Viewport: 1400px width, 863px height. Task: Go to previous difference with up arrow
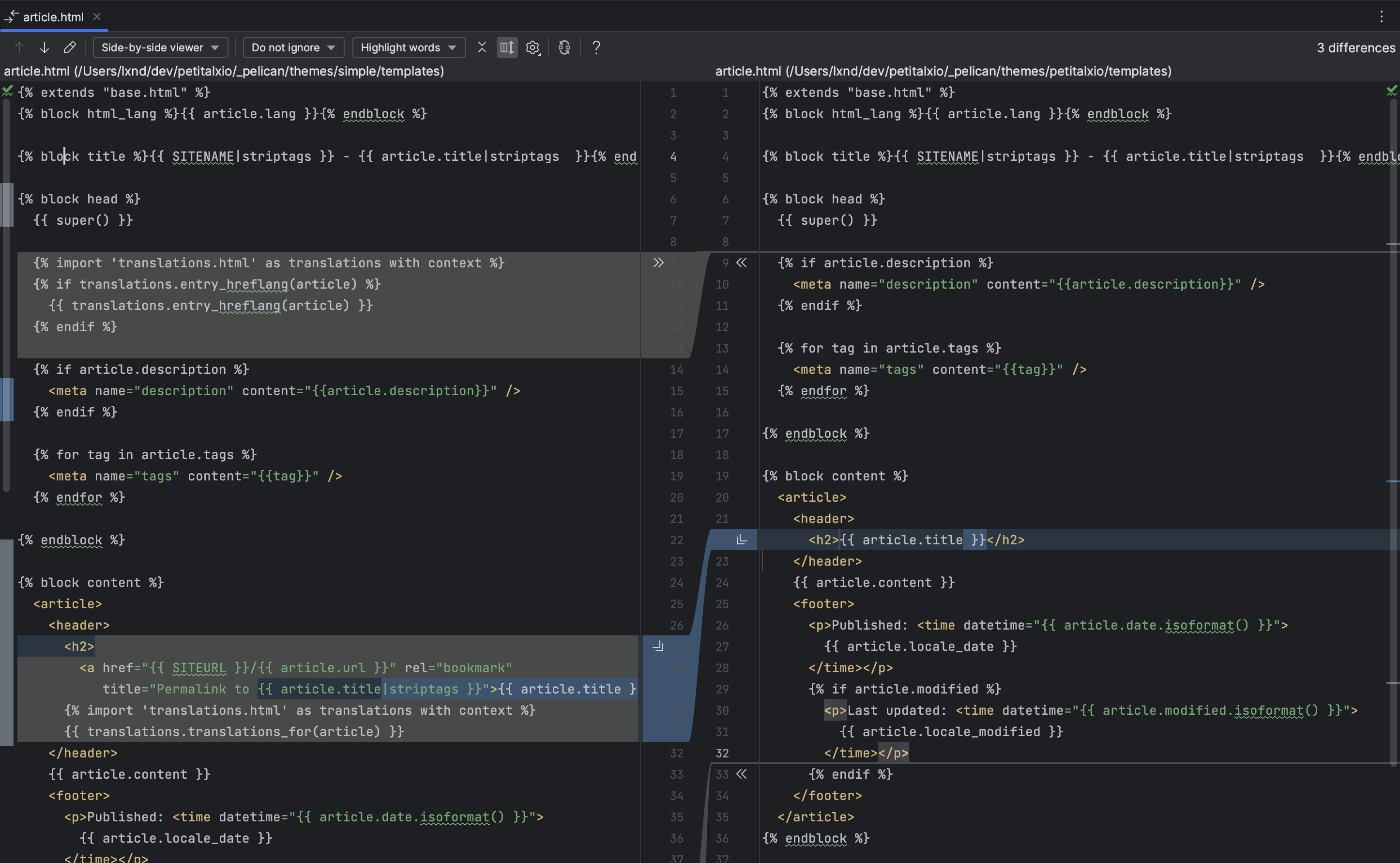coord(19,47)
